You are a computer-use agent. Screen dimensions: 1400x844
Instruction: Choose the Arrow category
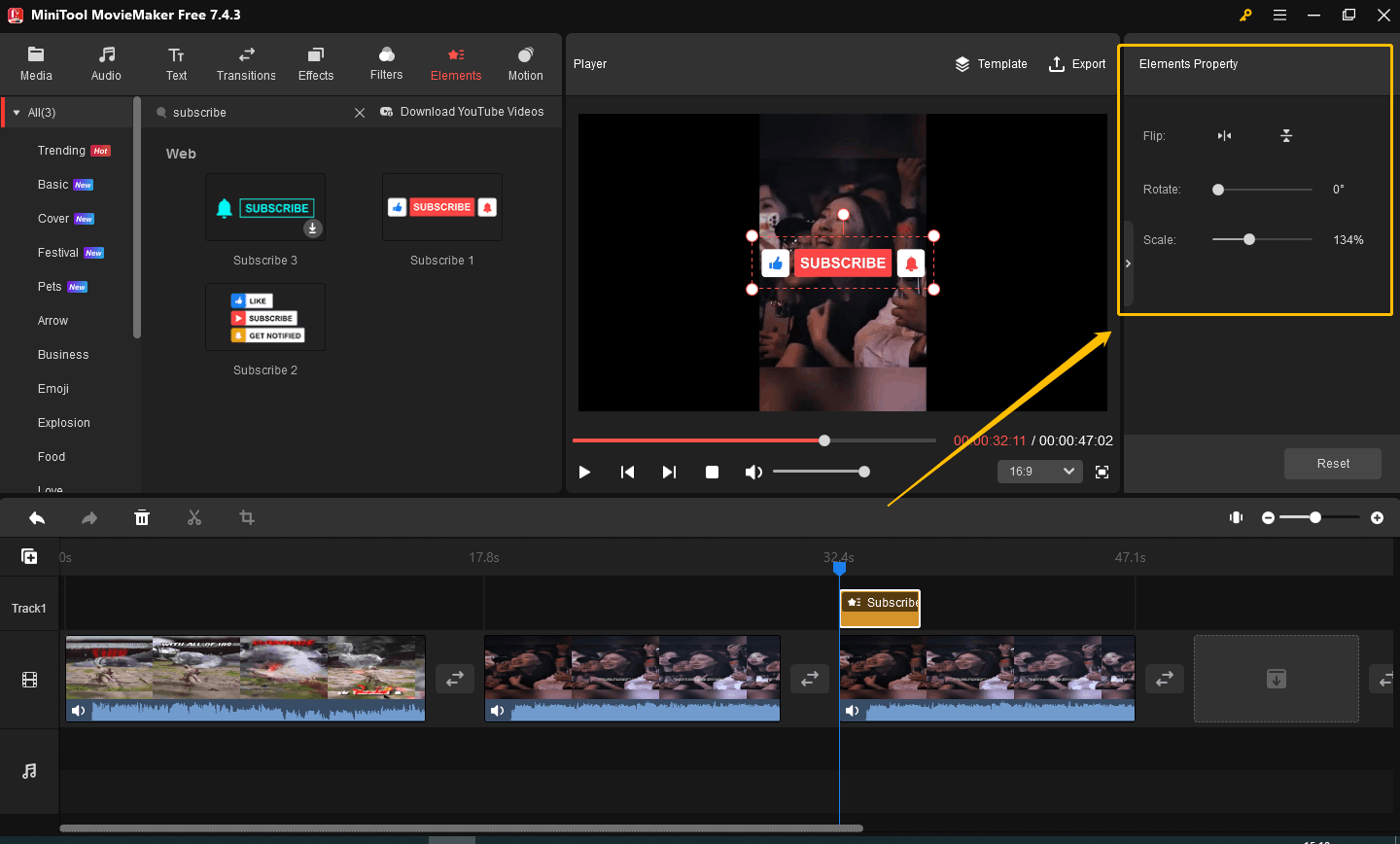click(52, 321)
